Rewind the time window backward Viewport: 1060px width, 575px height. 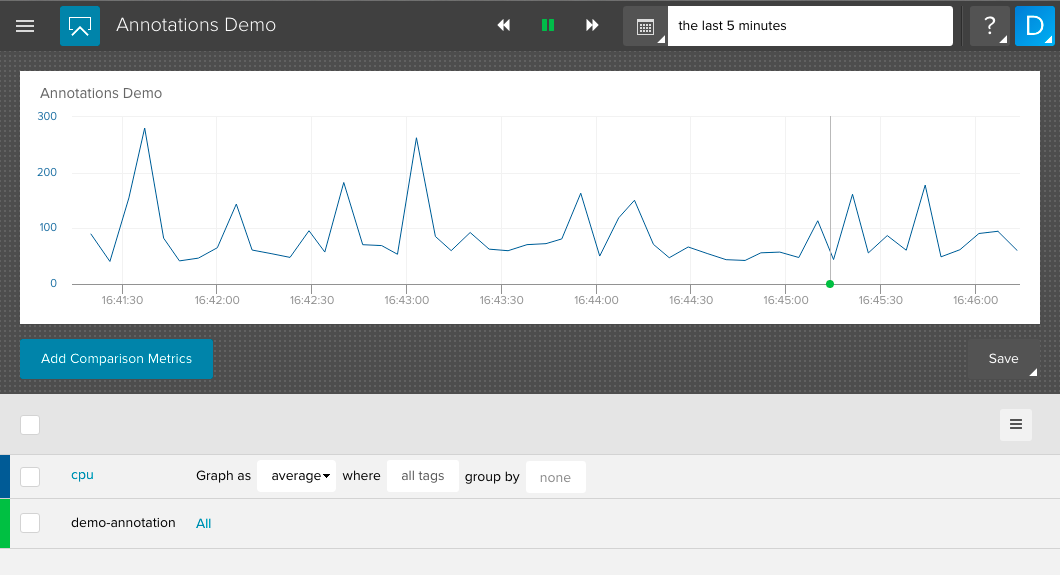[x=504, y=26]
